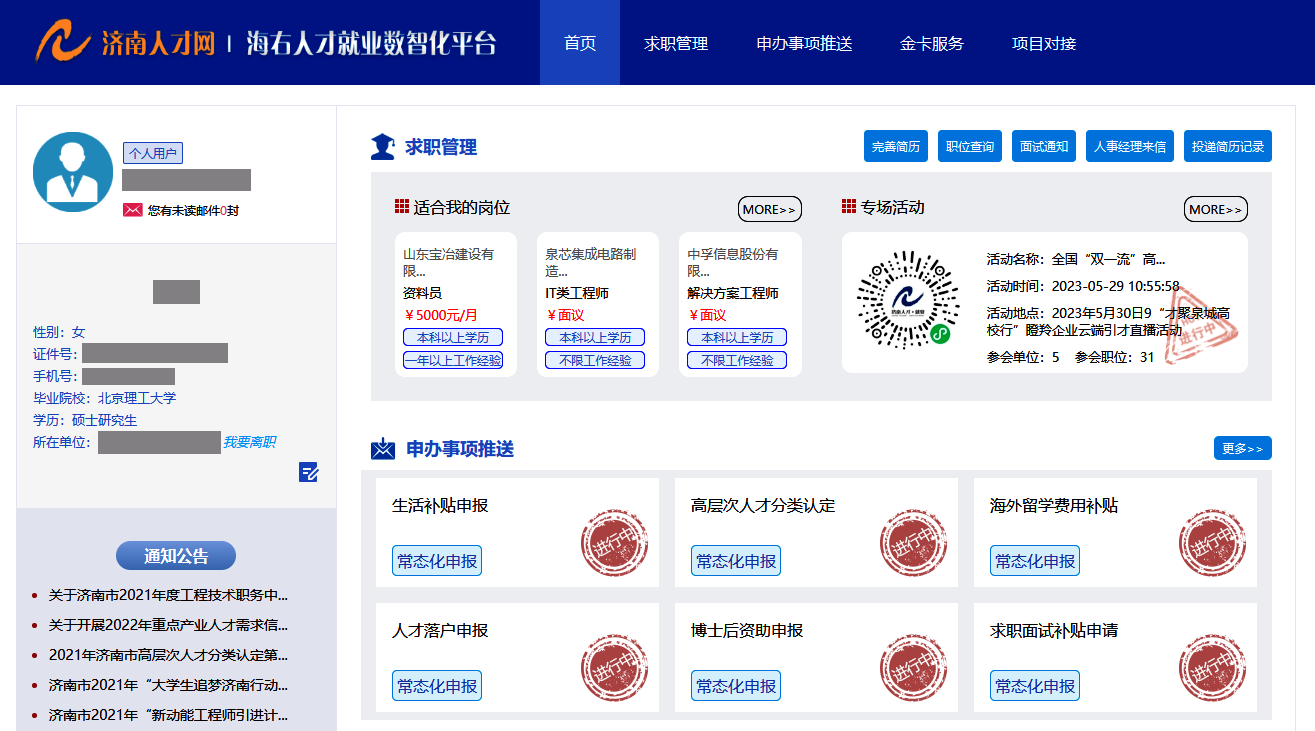Open the 金卡服务 navigation tab

[x=932, y=43]
